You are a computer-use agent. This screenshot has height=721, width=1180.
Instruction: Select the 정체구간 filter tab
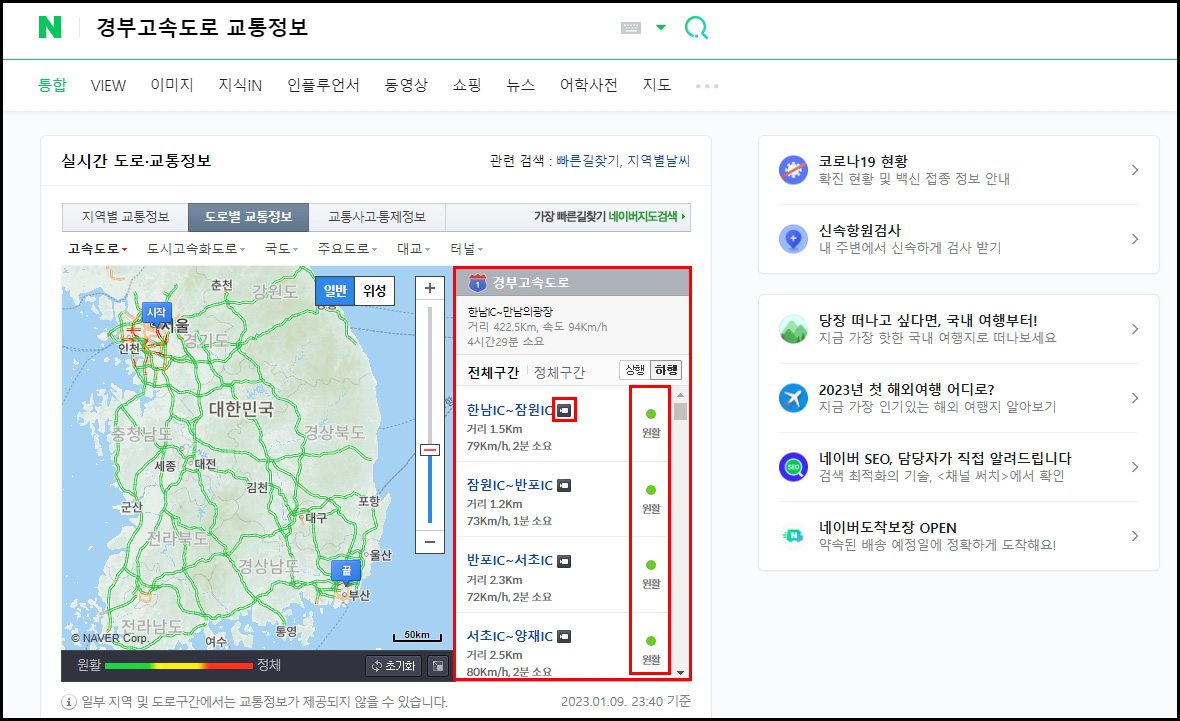[x=559, y=373]
